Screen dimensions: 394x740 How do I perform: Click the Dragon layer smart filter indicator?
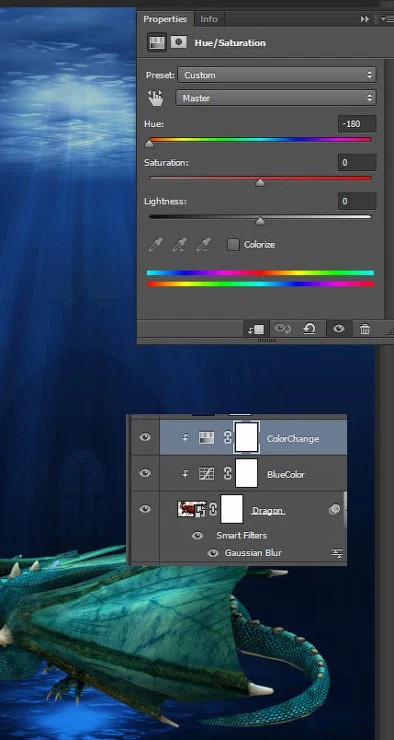tap(334, 509)
